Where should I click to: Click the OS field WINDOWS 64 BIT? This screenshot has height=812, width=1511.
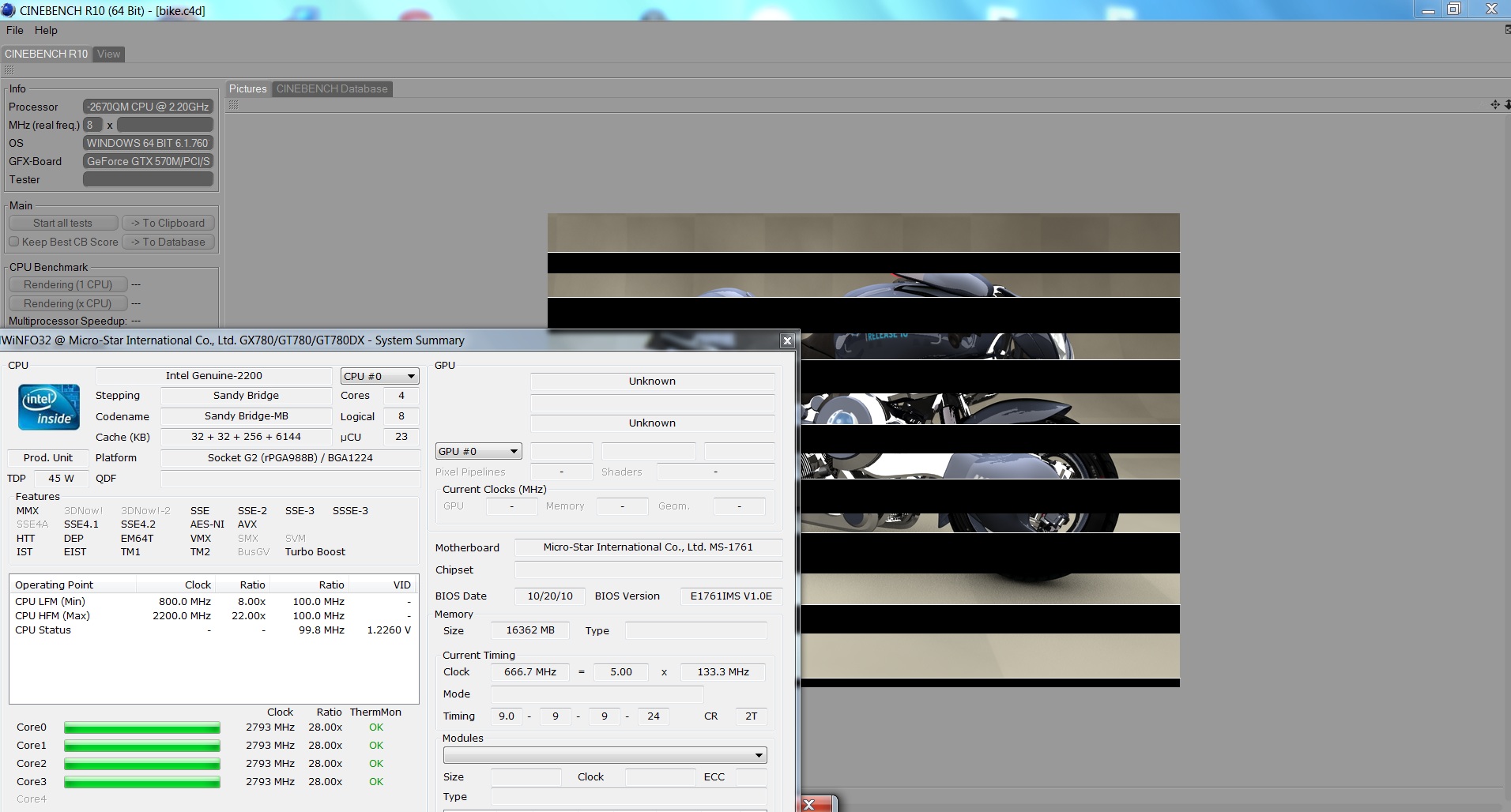[x=148, y=143]
